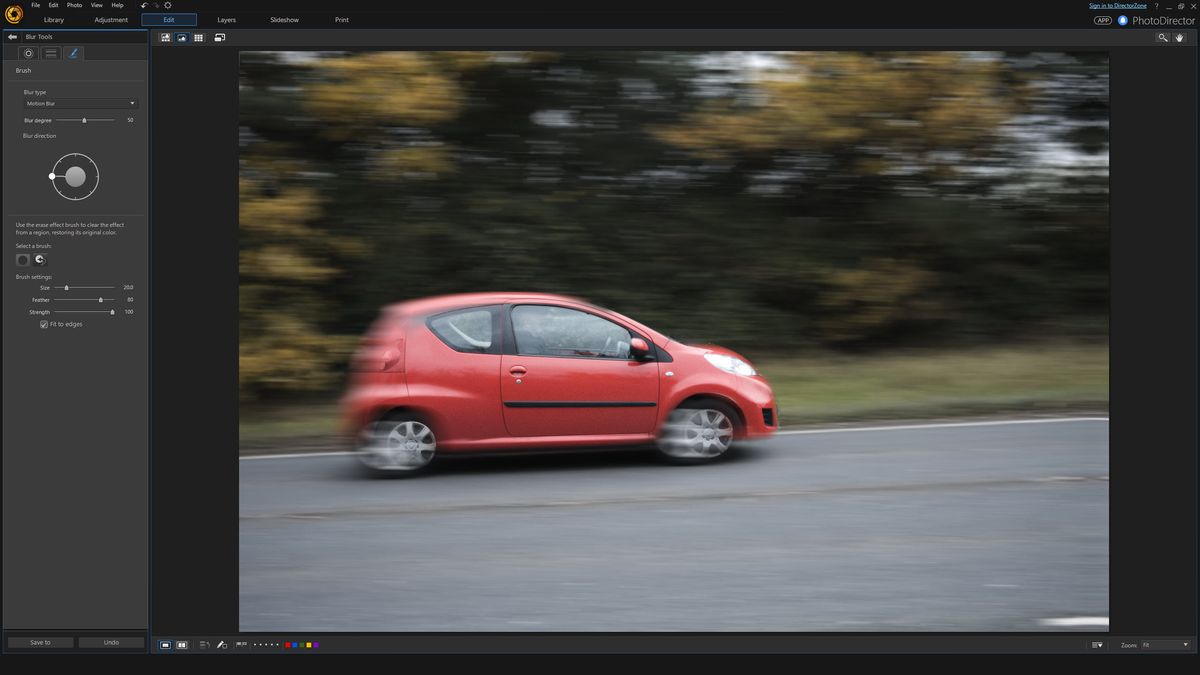Open the Blur type dropdown
1200x675 pixels.
[79, 103]
